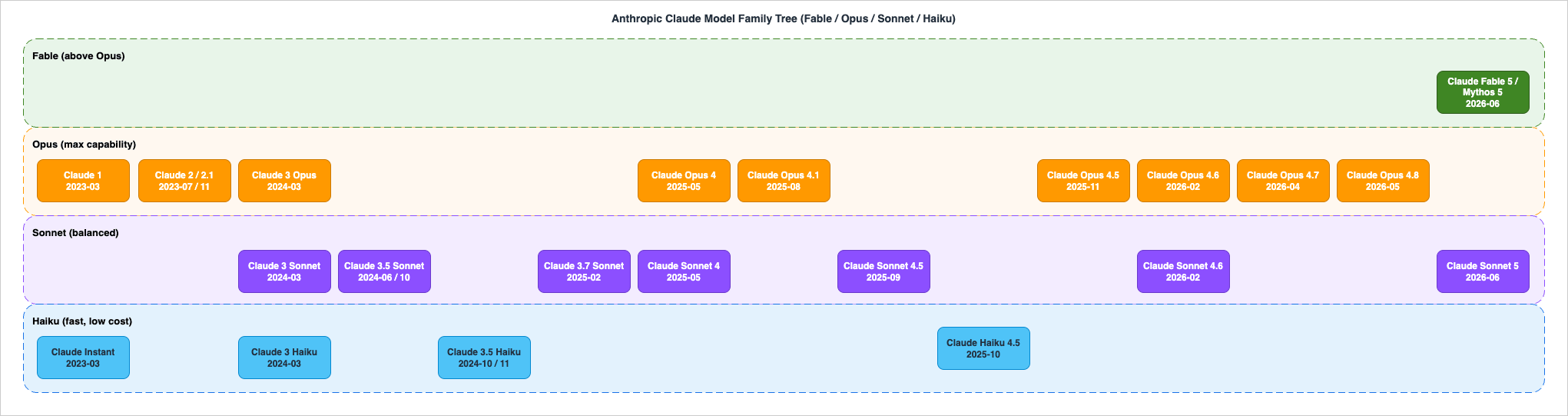Select the Claude 2 / 2.1 node
This screenshot has width=1568, height=416.
(184, 181)
